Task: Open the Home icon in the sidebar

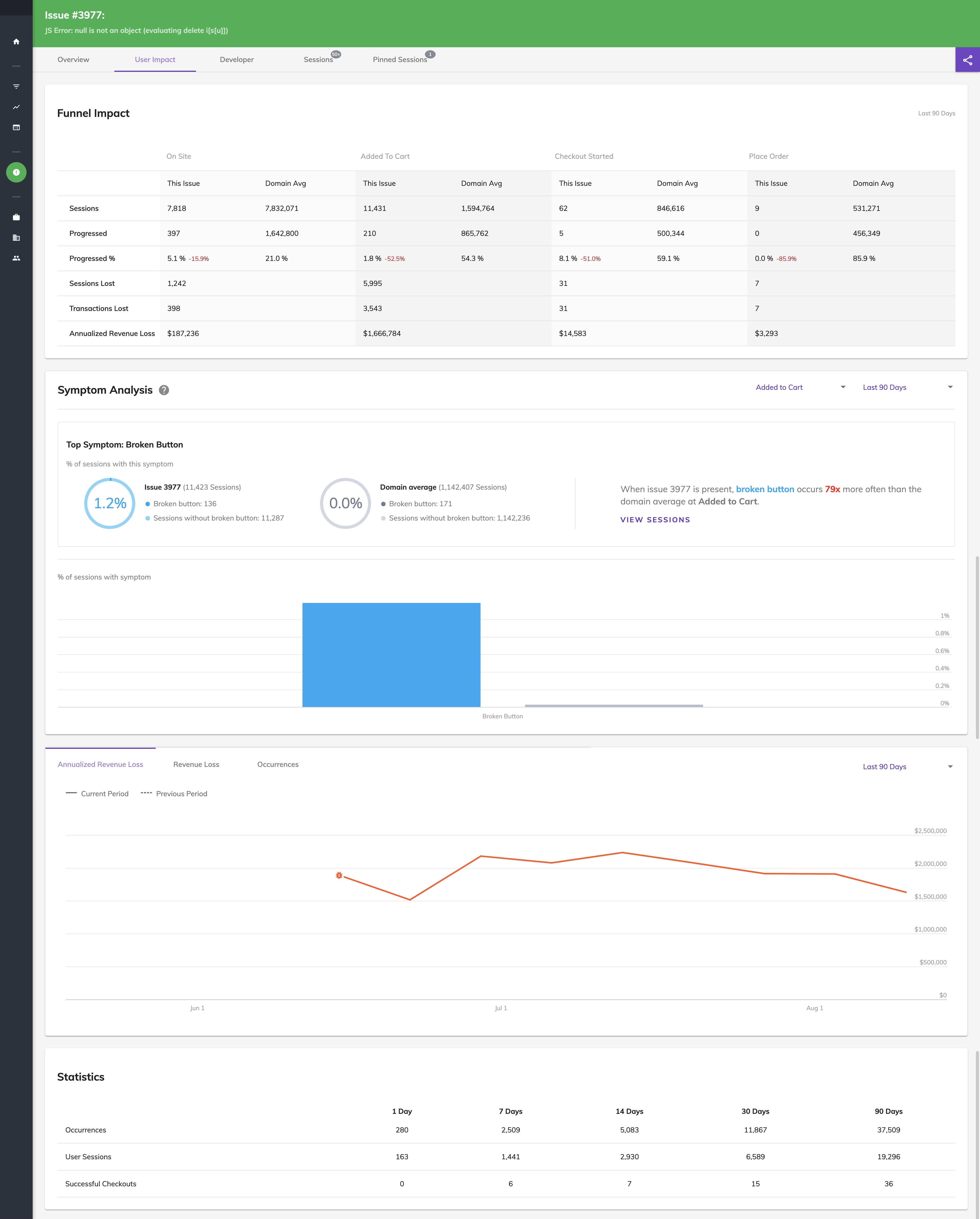Action: 16,41
